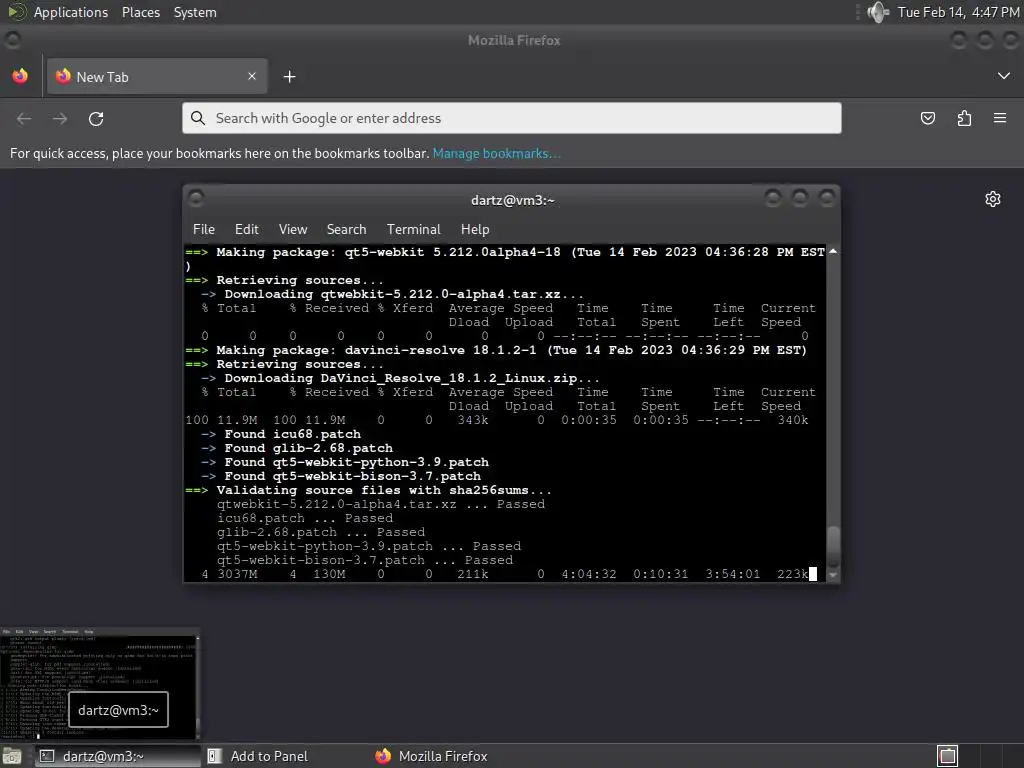Follow the Manage bookmarks link

(496, 153)
